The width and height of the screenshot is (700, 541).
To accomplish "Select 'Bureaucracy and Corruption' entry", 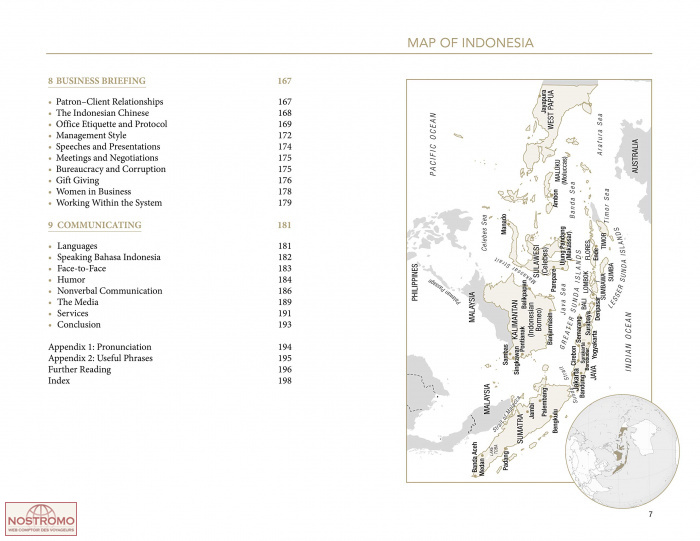I will coord(111,169).
